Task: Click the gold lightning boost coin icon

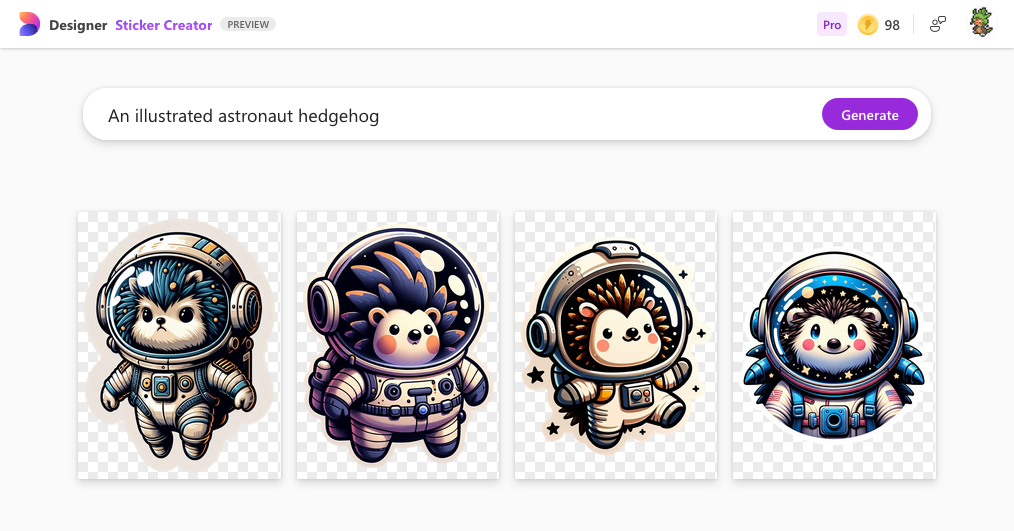Action: pos(867,25)
